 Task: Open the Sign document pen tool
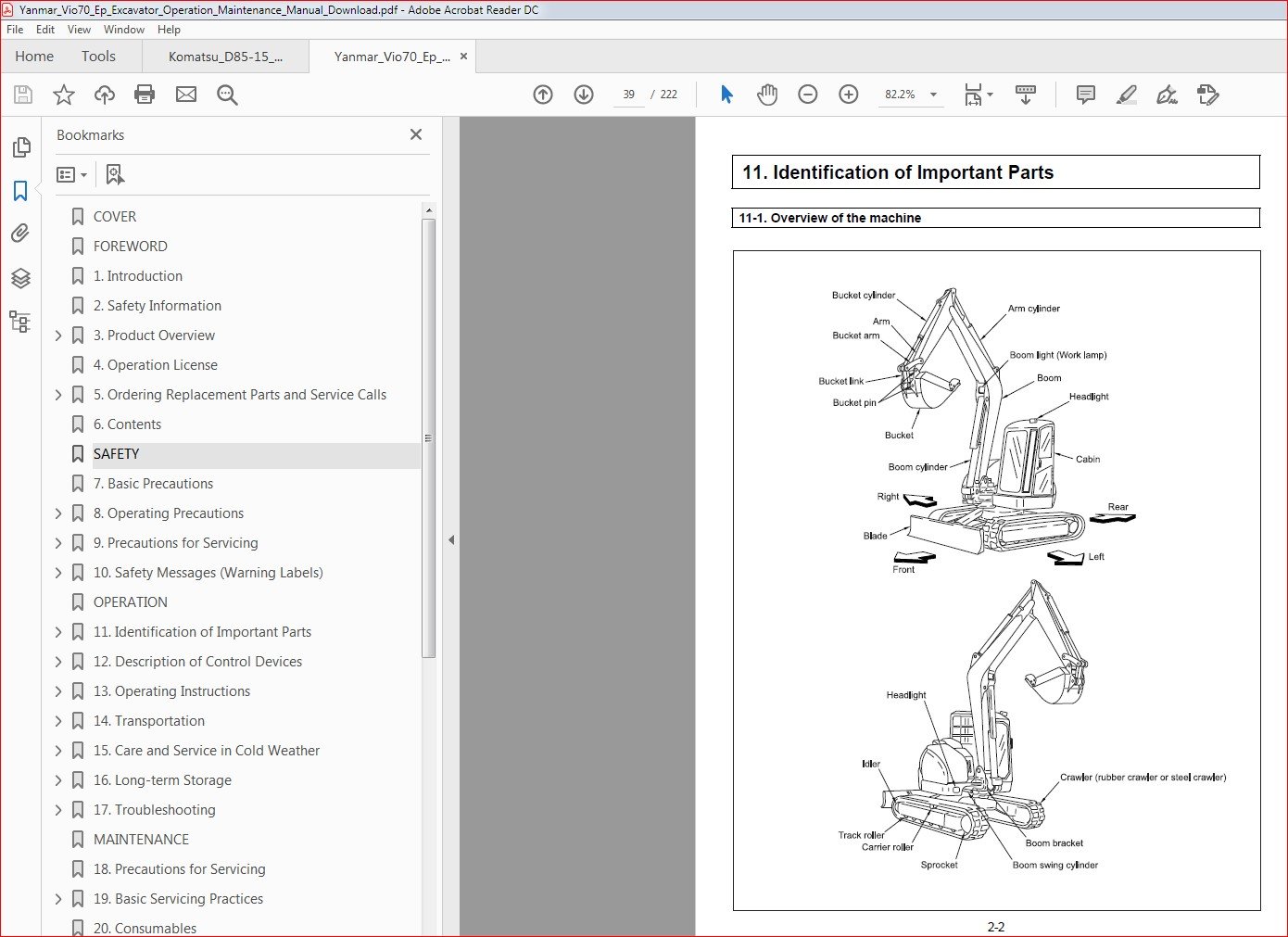(x=1168, y=95)
